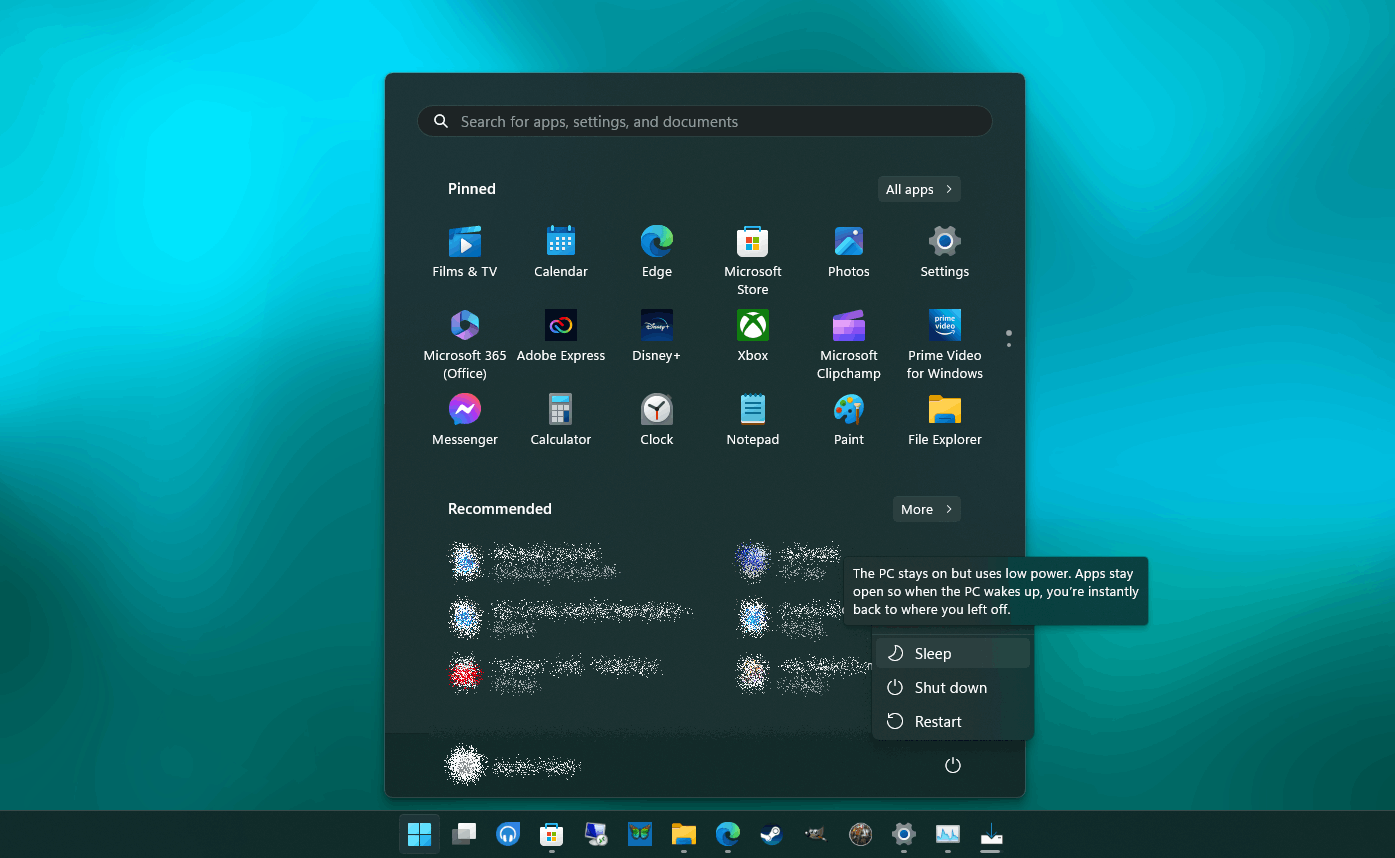Open Settings gear on the taskbar
This screenshot has width=1395, height=858.
pyautogui.click(x=904, y=833)
